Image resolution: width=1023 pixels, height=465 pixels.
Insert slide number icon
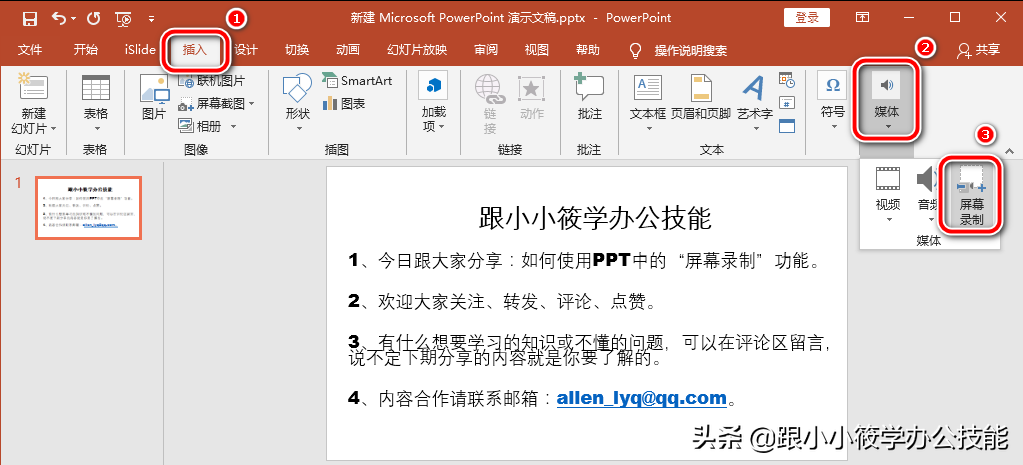pyautogui.click(x=787, y=103)
